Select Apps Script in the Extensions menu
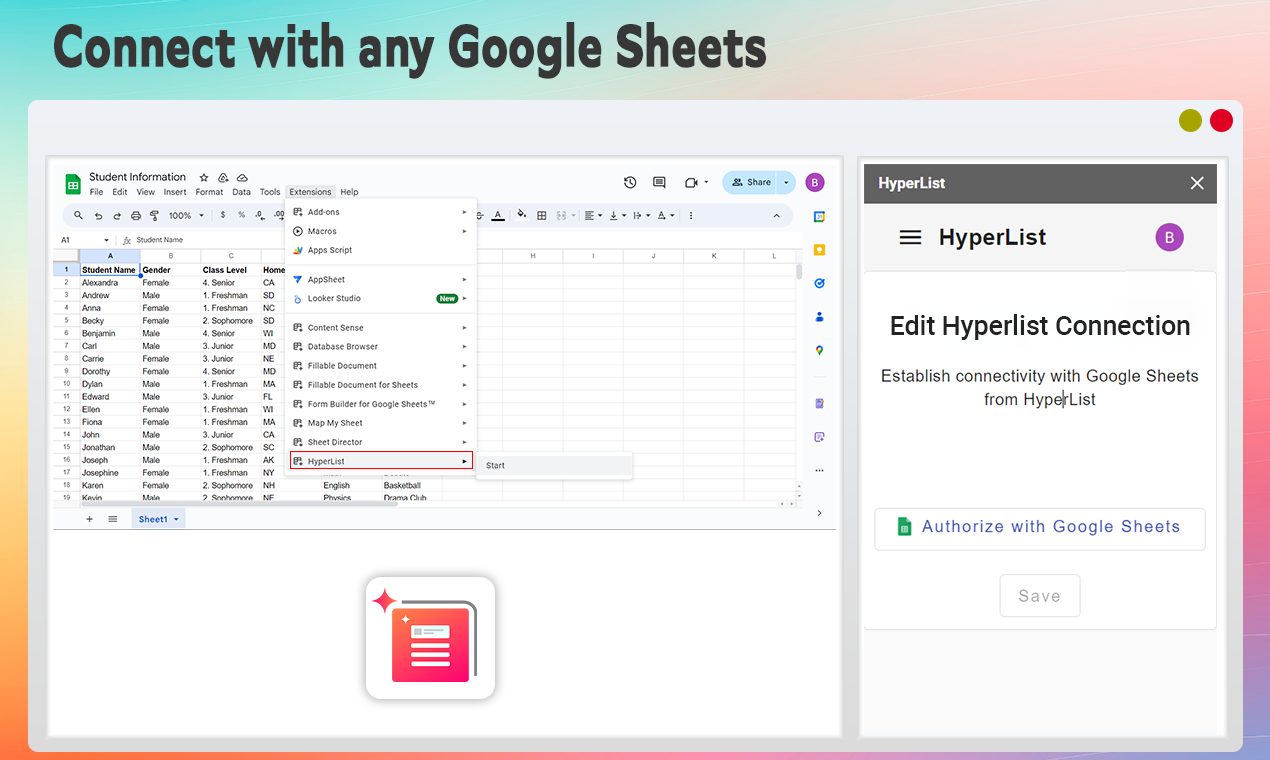 [x=380, y=250]
